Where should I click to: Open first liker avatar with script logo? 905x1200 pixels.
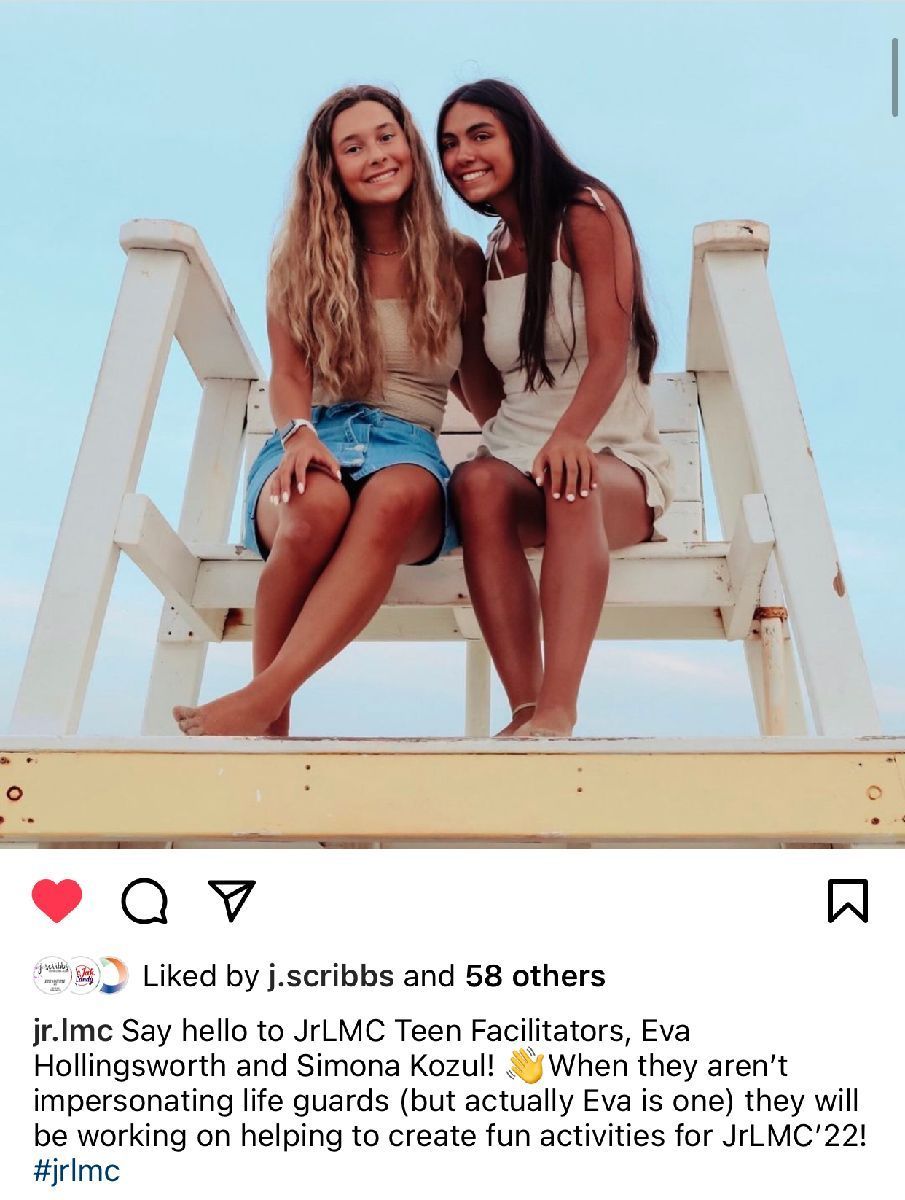tap(51, 975)
